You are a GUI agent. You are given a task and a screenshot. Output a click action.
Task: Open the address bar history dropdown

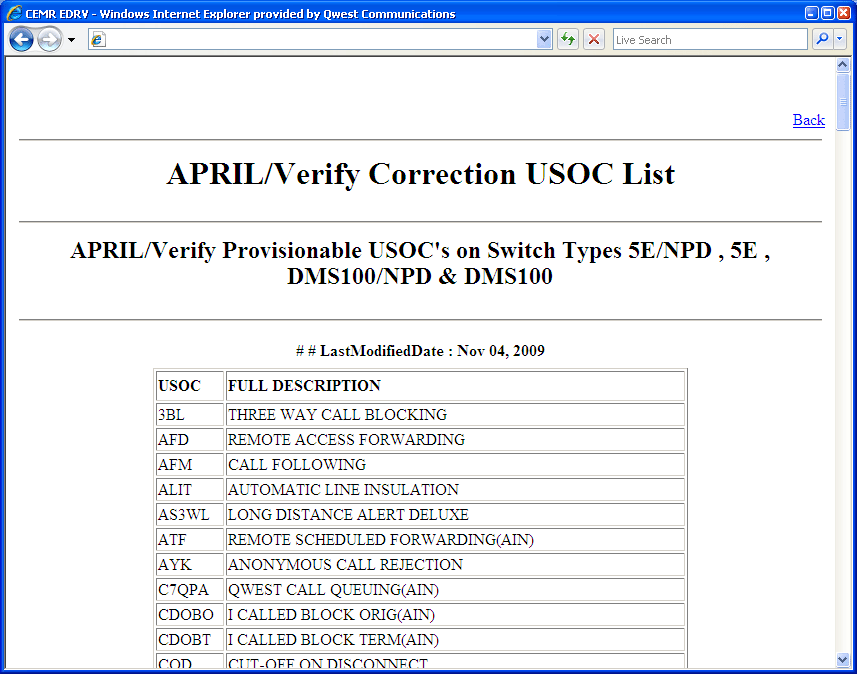(542, 39)
